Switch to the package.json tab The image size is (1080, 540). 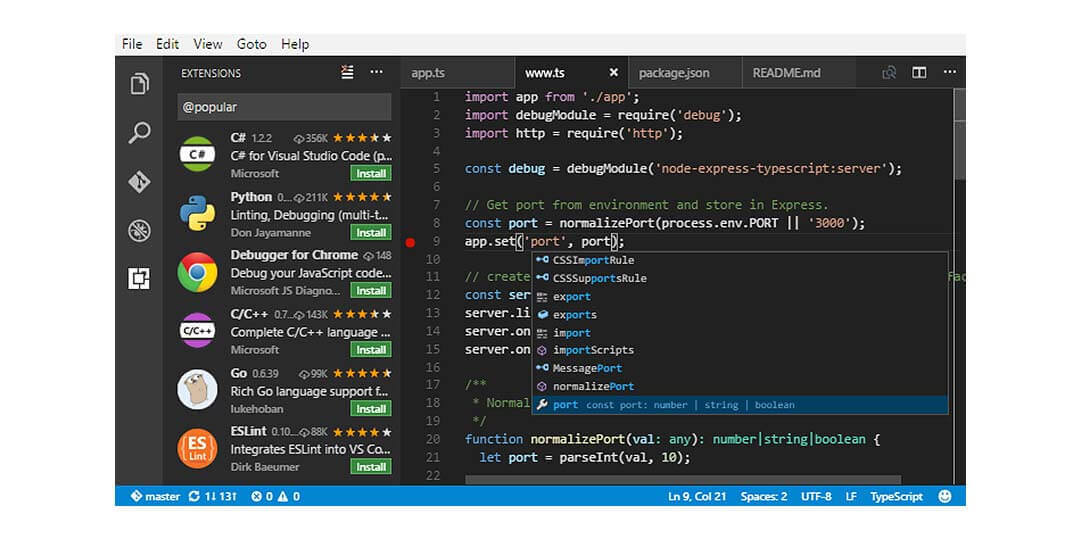pyautogui.click(x=674, y=73)
